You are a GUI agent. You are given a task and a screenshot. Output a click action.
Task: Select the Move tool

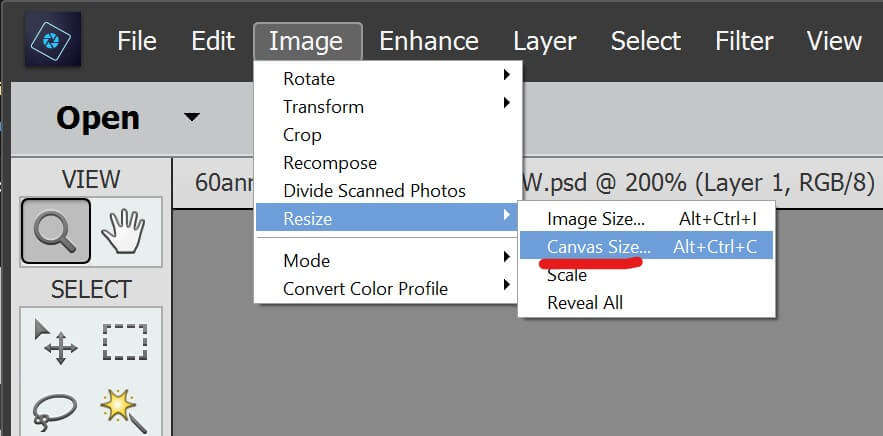(55, 342)
